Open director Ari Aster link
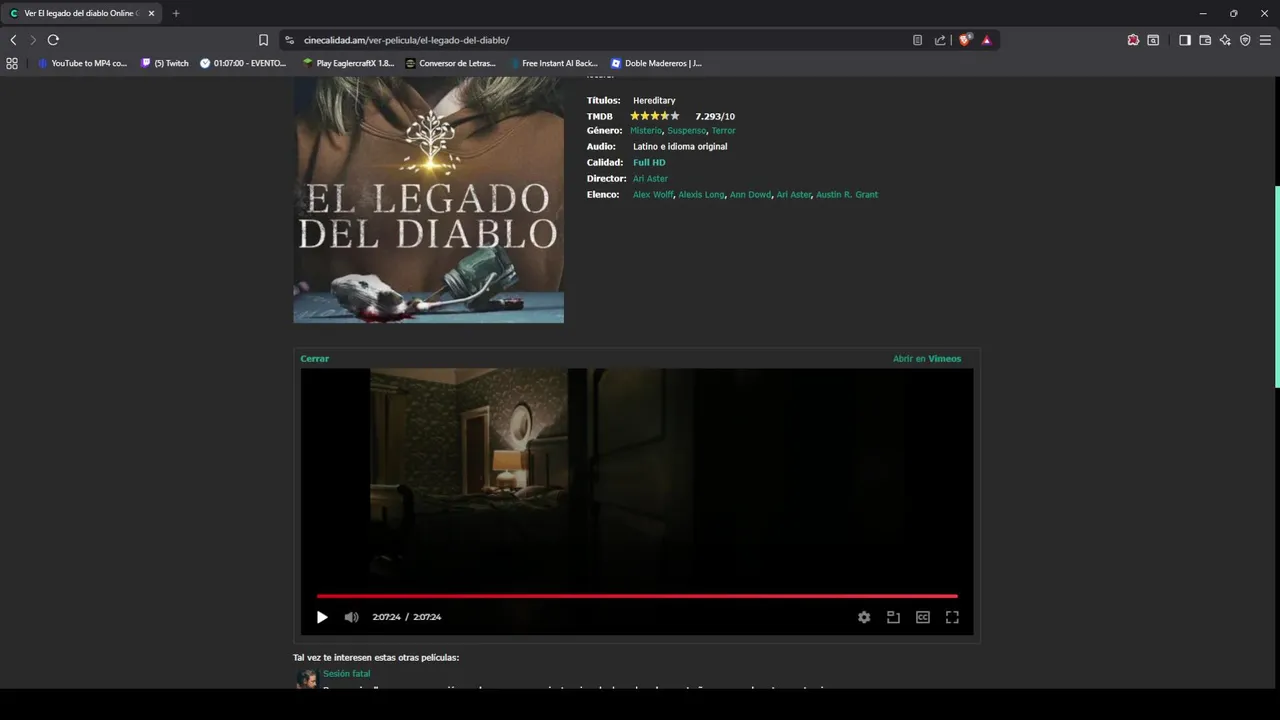The image size is (1280, 720). pyautogui.click(x=650, y=178)
